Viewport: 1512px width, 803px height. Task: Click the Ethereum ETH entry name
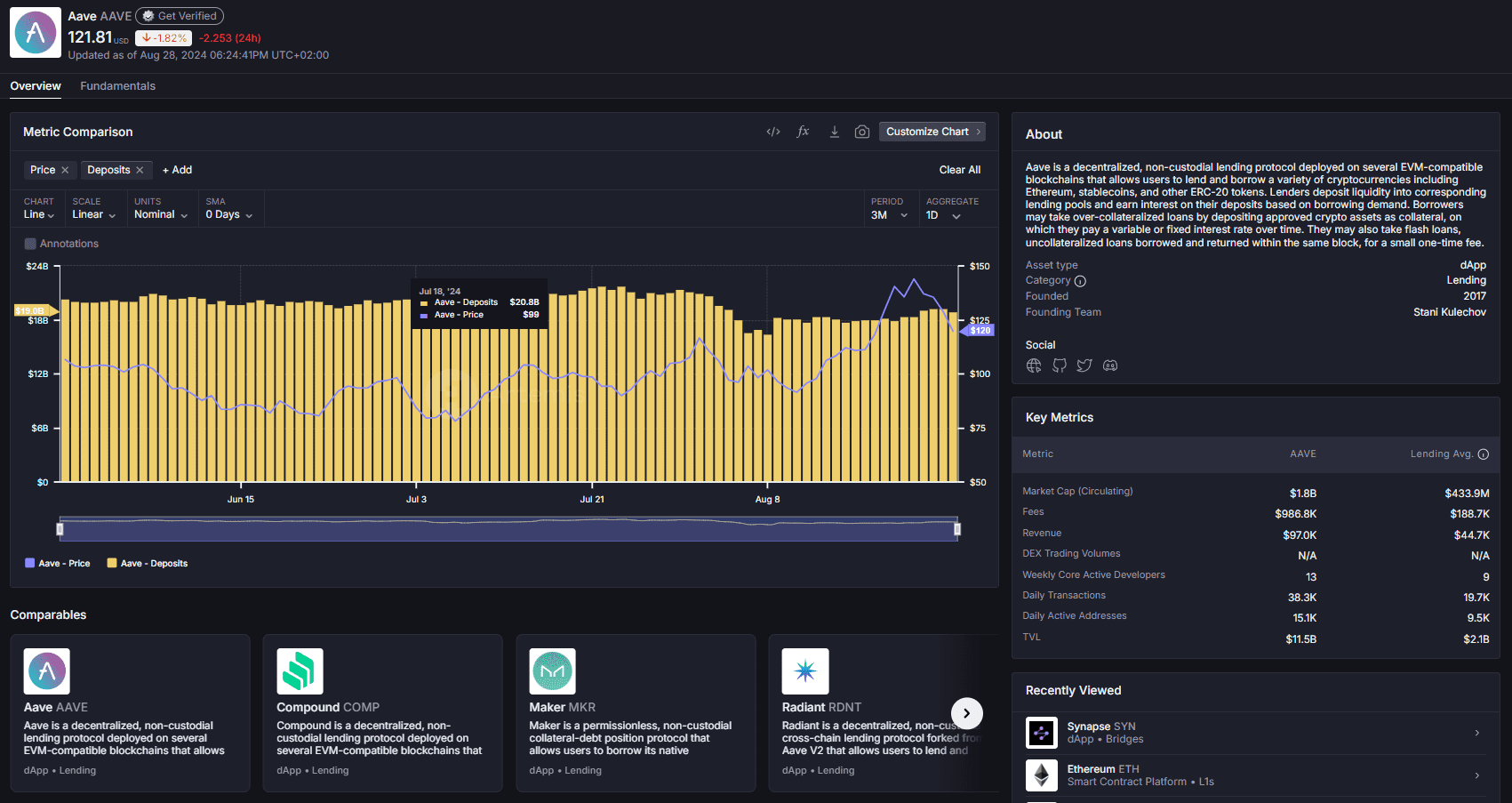(1103, 769)
